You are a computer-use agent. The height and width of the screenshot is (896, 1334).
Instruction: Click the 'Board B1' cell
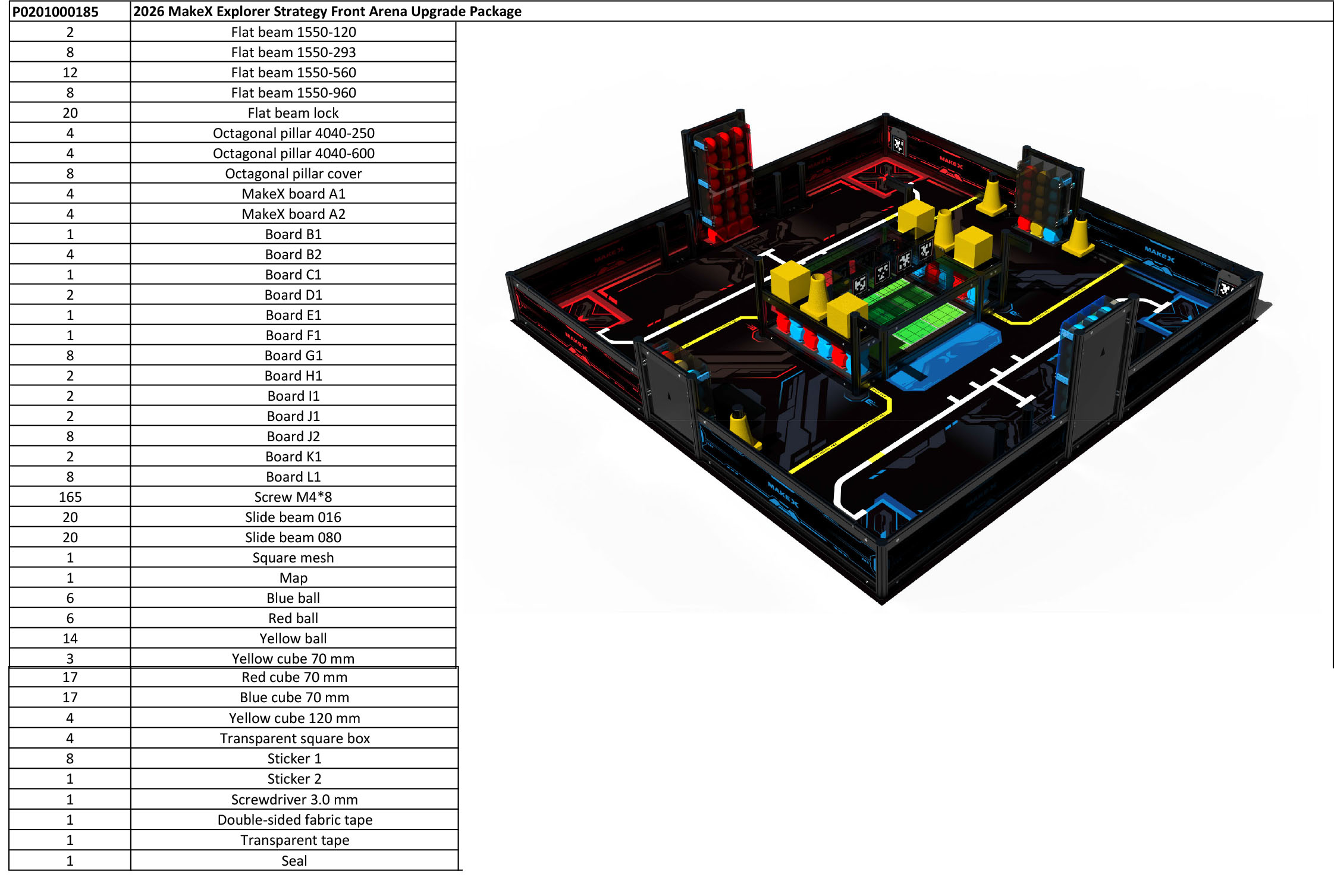293,234
